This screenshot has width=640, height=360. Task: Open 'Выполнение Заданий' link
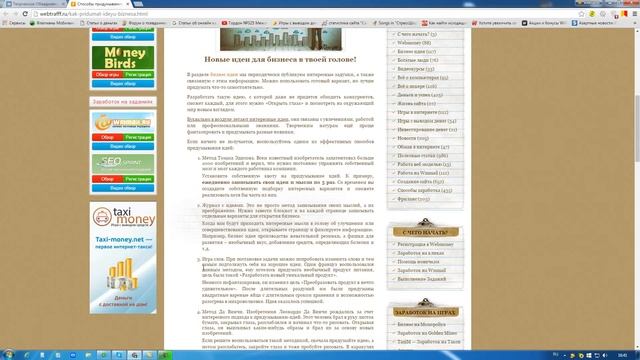422,279
